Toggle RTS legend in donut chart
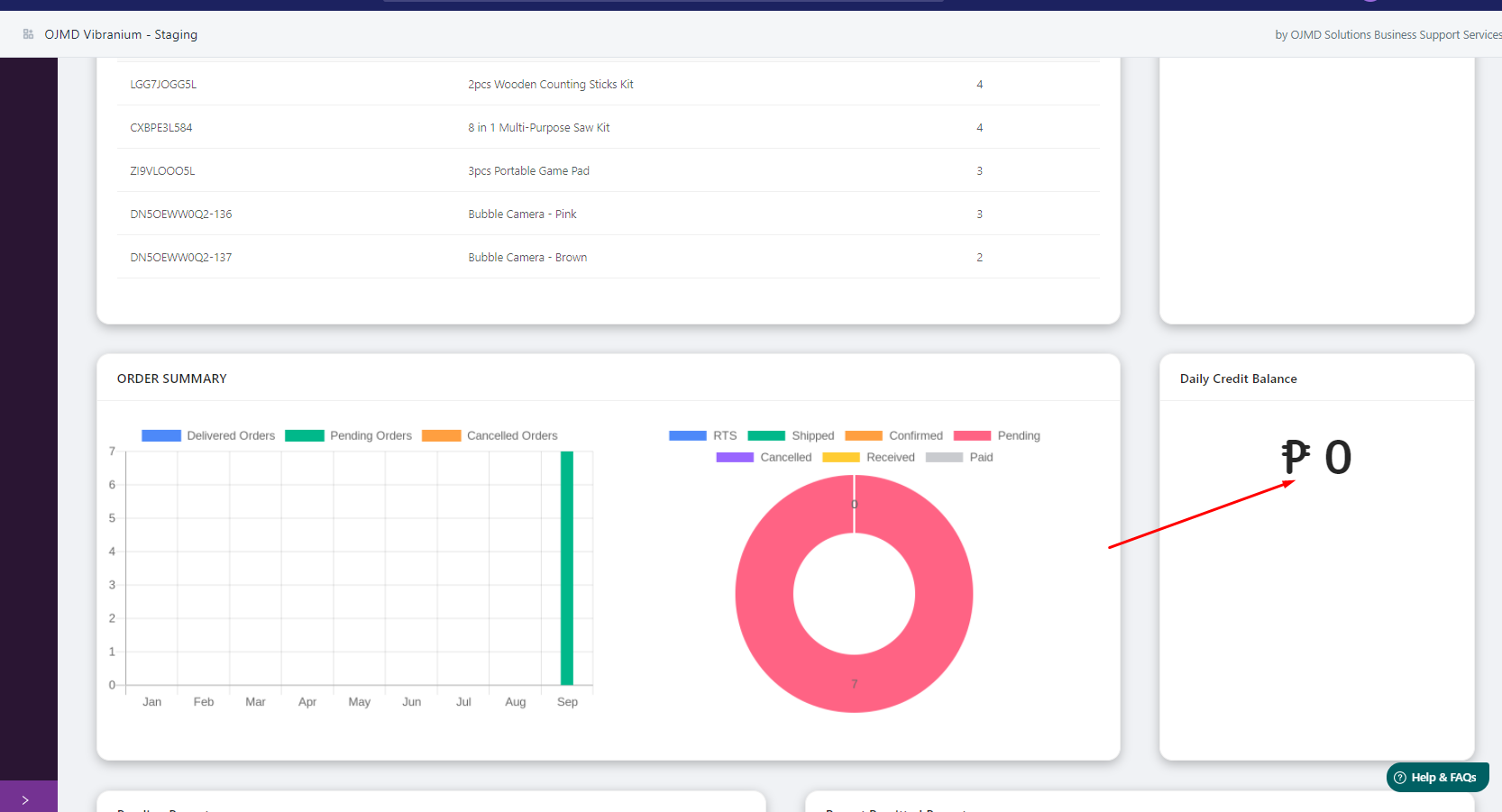 click(703, 435)
